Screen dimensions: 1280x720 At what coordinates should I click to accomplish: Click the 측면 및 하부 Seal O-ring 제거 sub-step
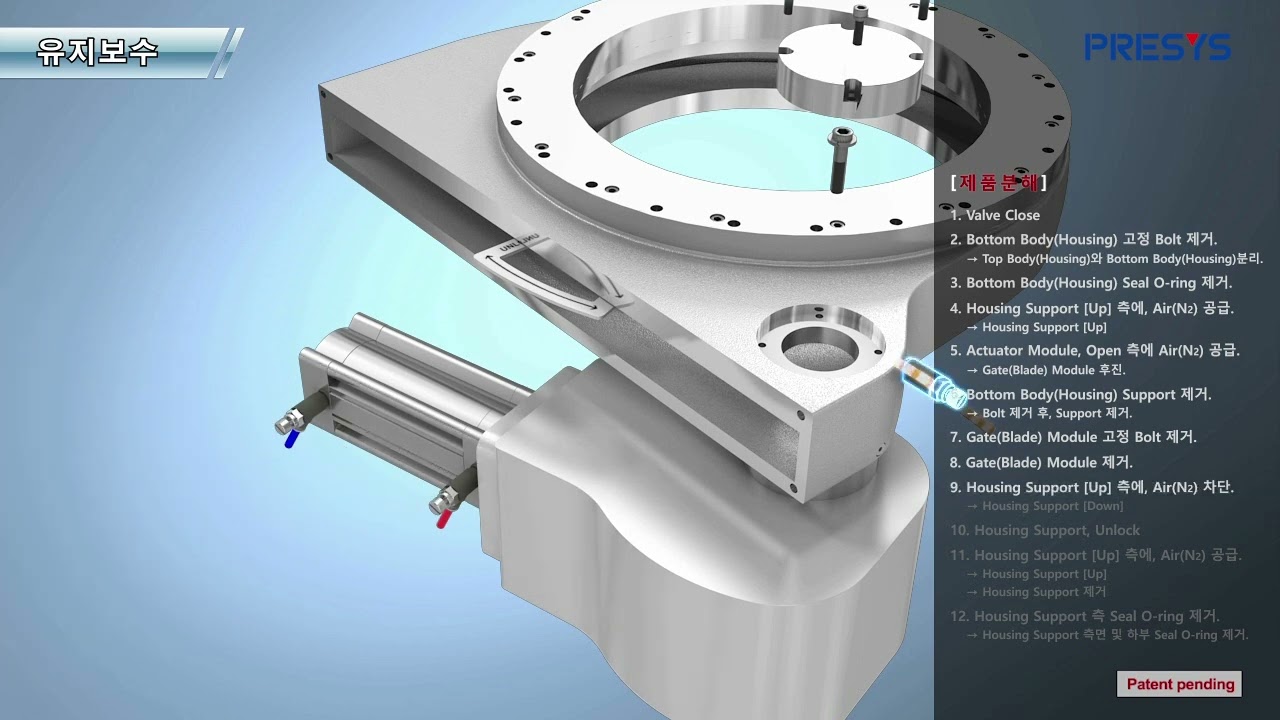pyautogui.click(x=1108, y=635)
